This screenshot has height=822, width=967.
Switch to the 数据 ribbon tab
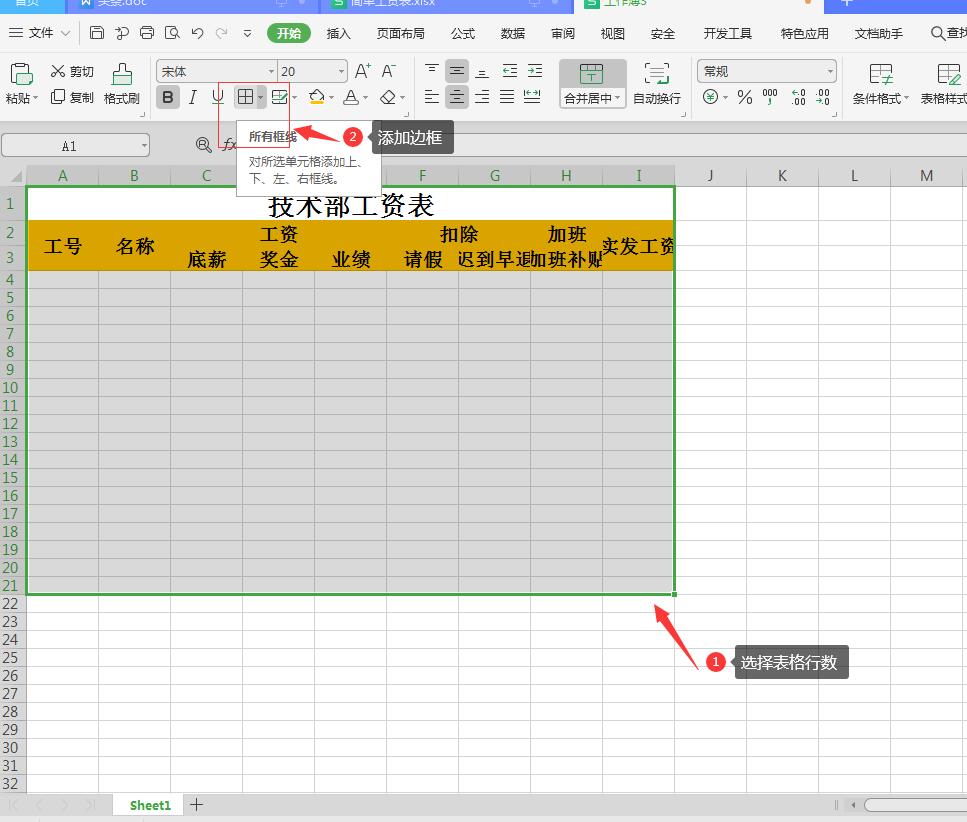512,32
